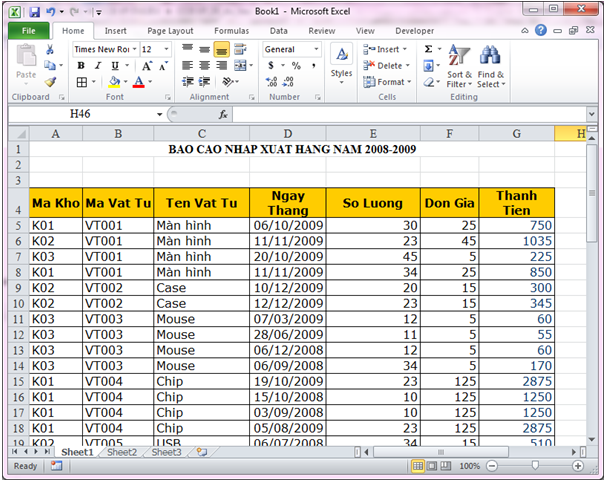The image size is (604, 482).
Task: Click the Accounting dollar format icon
Action: (x=271, y=65)
